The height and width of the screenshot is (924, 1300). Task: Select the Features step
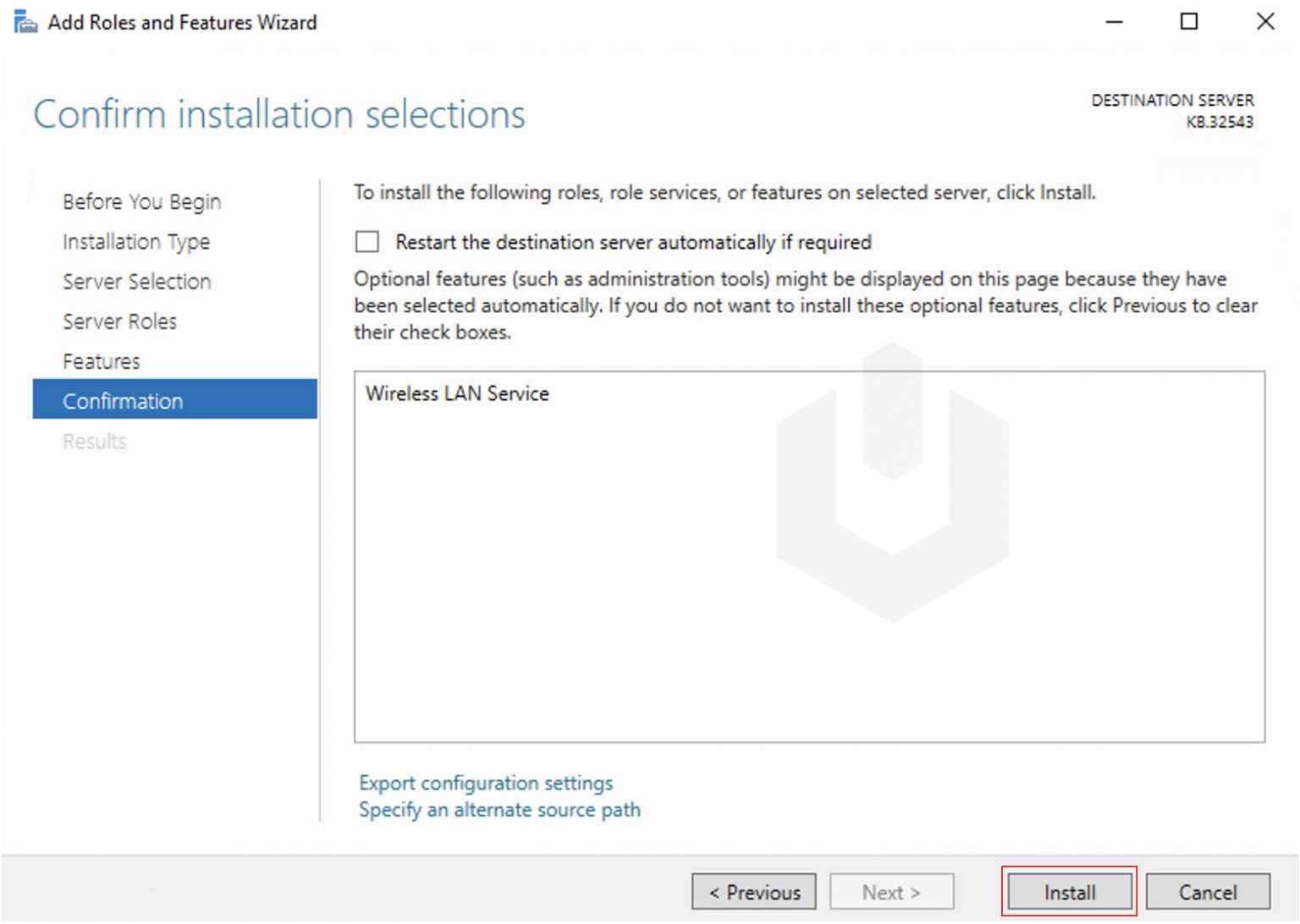tap(101, 360)
